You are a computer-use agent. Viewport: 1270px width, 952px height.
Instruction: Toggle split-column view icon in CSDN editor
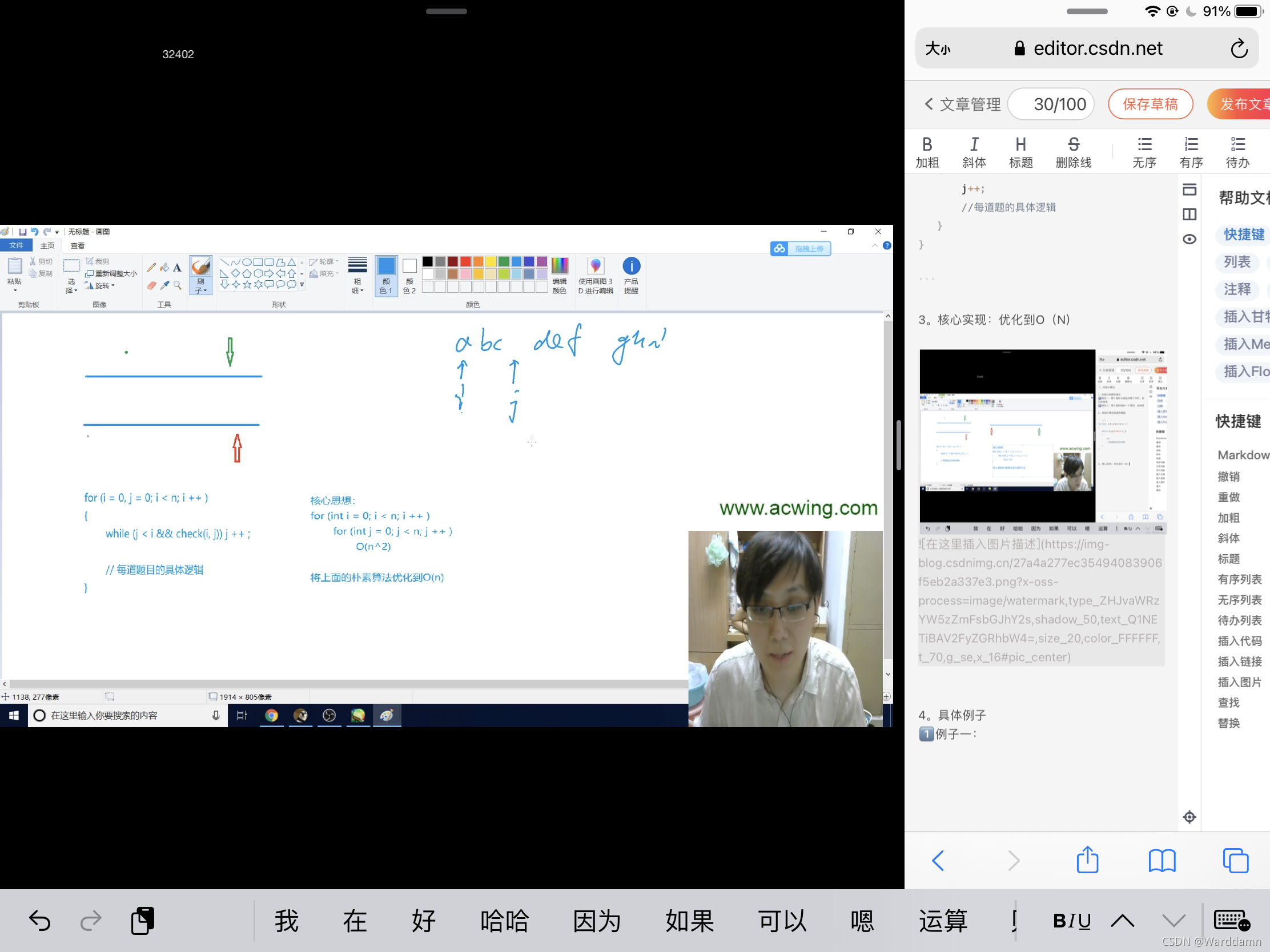pos(1189,214)
